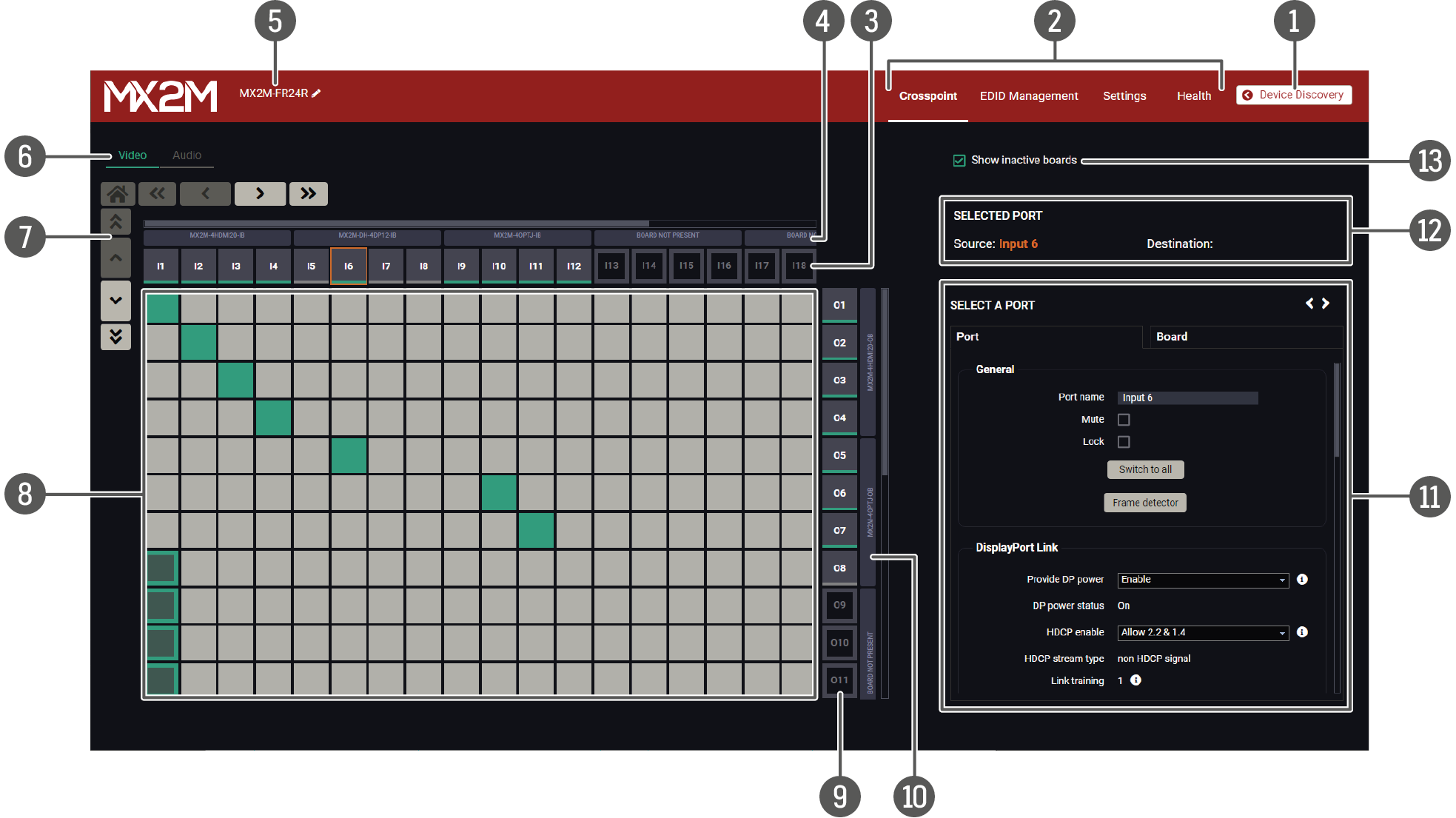Image resolution: width=1456 pixels, height=818 pixels.
Task: Click the Port name input field
Action: click(x=1187, y=398)
